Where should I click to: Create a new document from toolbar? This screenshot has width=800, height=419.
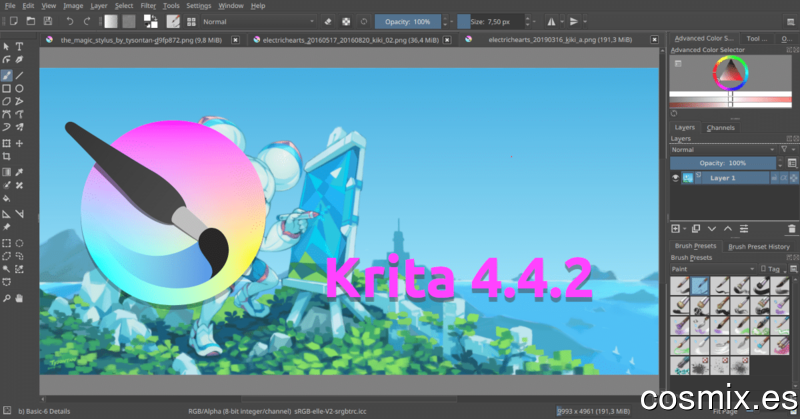pyautogui.click(x=14, y=21)
